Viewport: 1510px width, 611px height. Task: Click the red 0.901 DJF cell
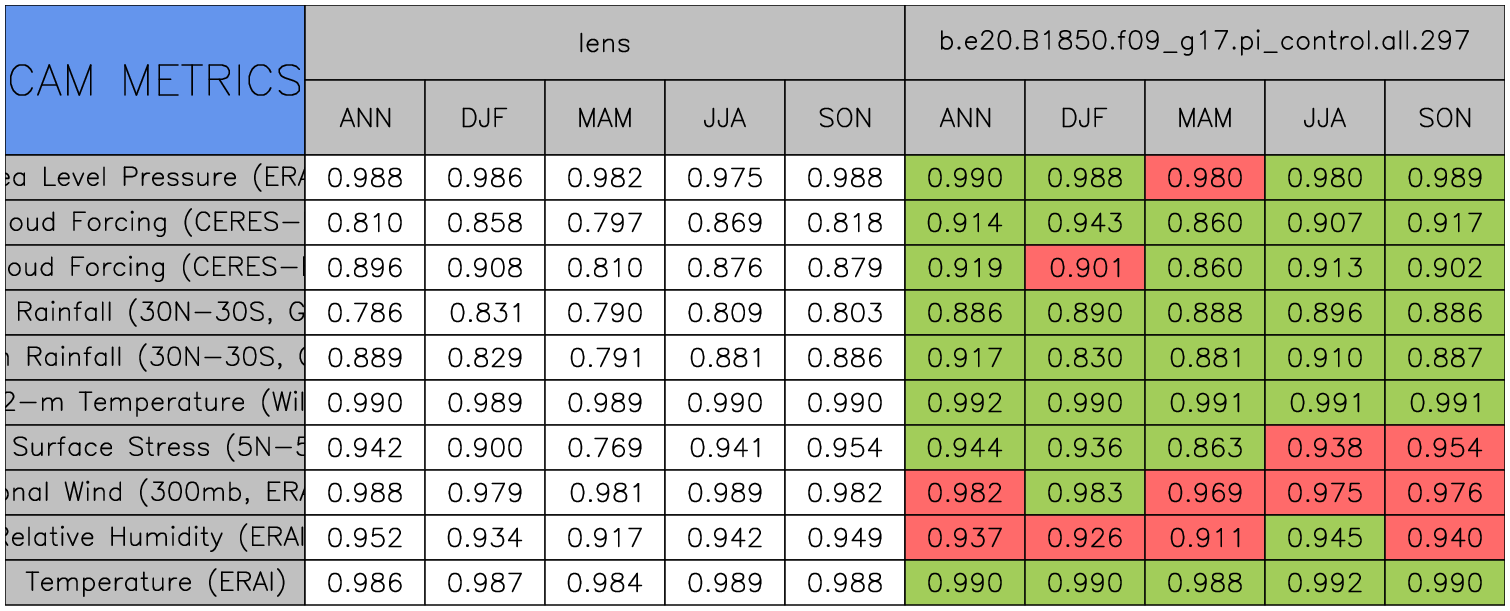(1084, 268)
